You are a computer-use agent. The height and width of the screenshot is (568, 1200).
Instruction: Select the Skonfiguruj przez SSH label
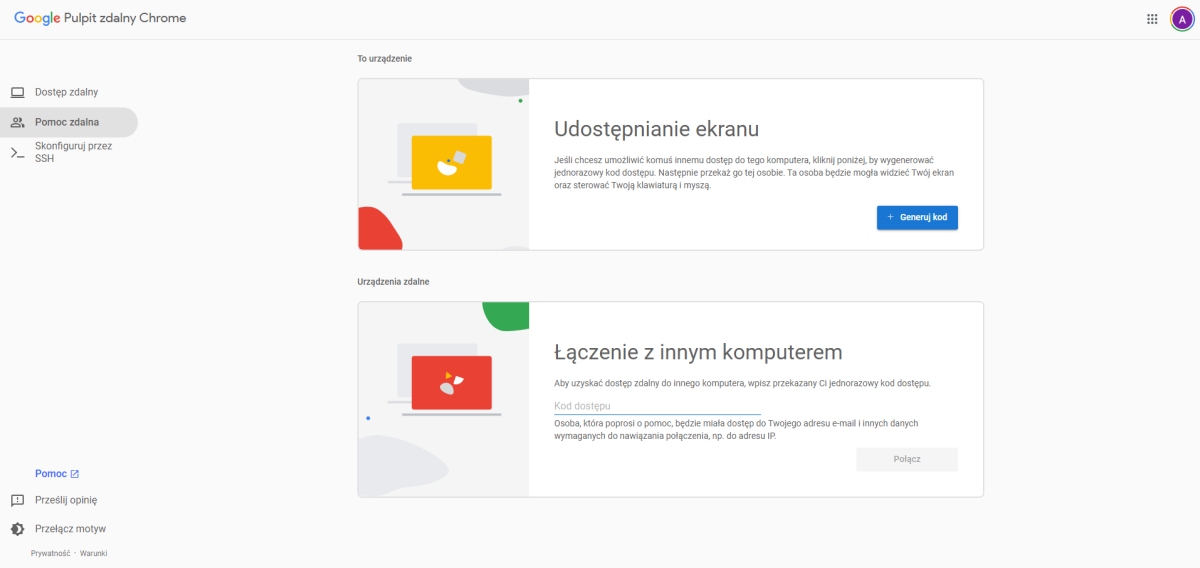[73, 152]
